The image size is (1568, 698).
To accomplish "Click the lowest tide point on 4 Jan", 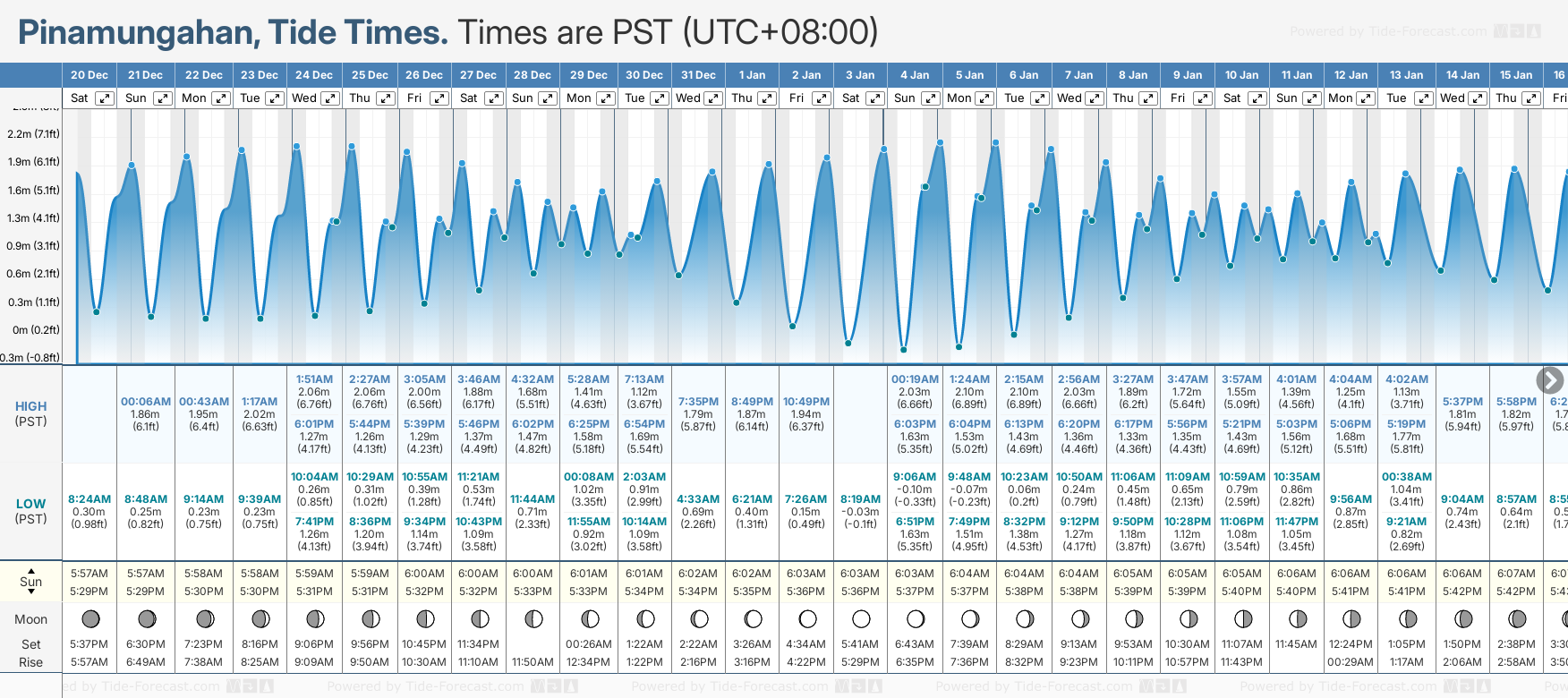I will tap(904, 350).
